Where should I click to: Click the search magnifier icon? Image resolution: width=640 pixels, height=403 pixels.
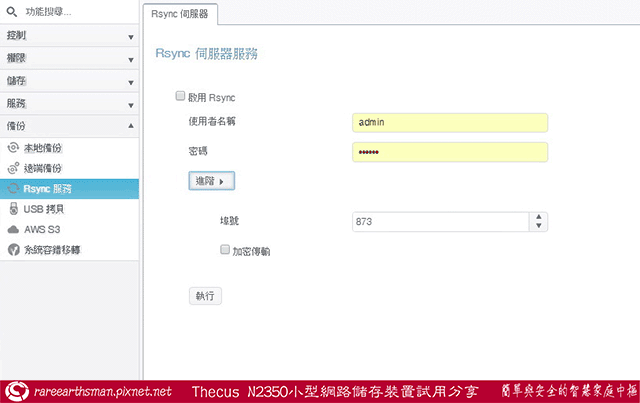[x=12, y=12]
